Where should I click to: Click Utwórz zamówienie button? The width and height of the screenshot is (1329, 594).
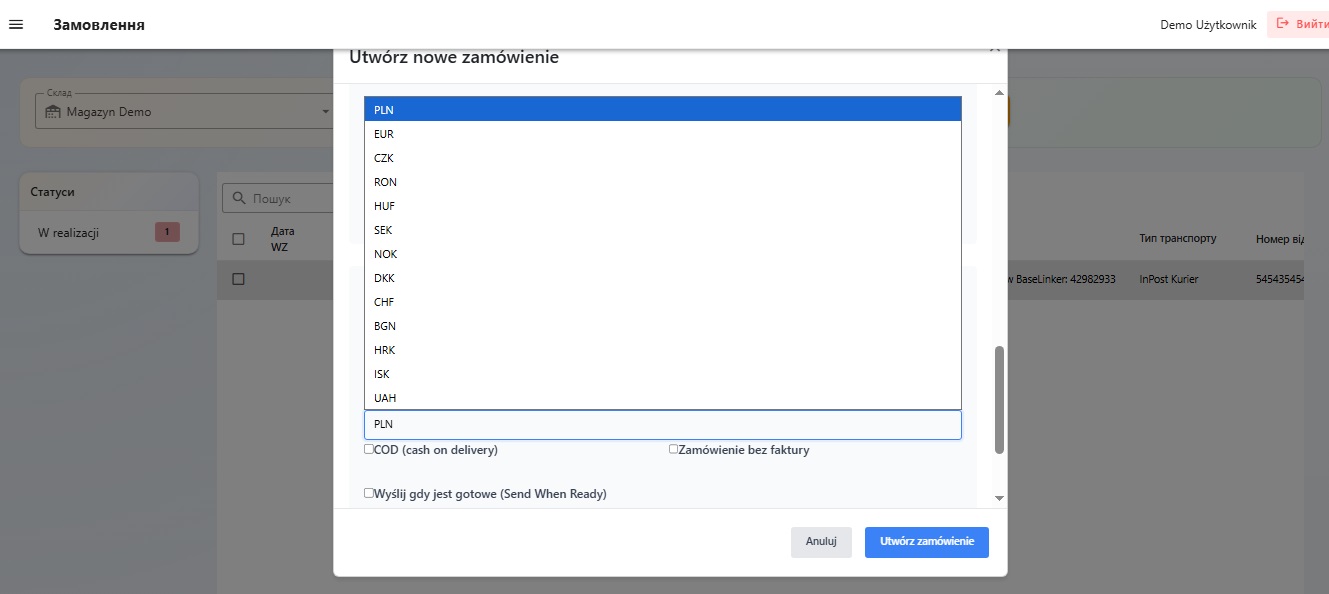tap(927, 542)
